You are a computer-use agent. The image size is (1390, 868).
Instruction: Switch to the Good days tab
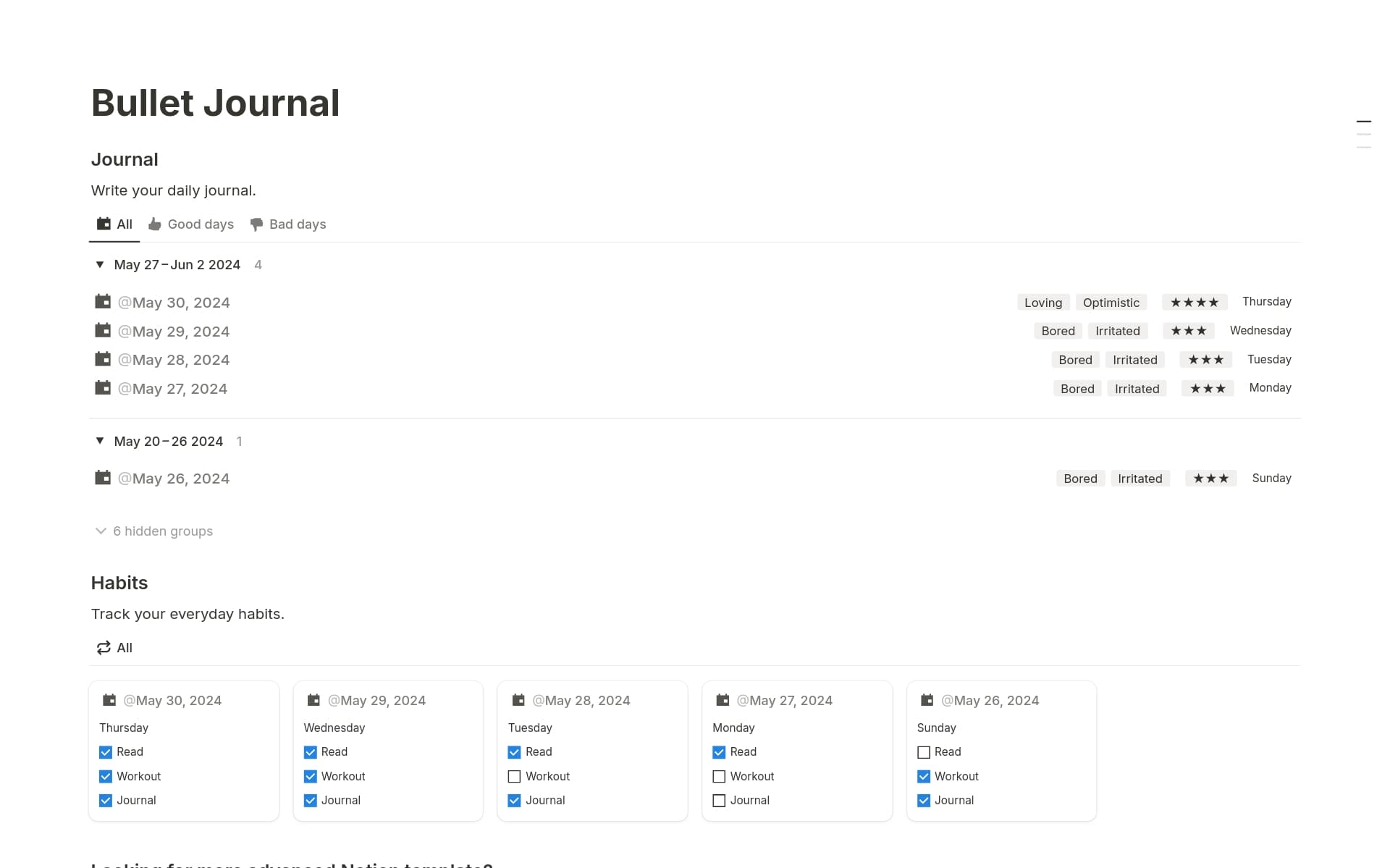[x=200, y=224]
